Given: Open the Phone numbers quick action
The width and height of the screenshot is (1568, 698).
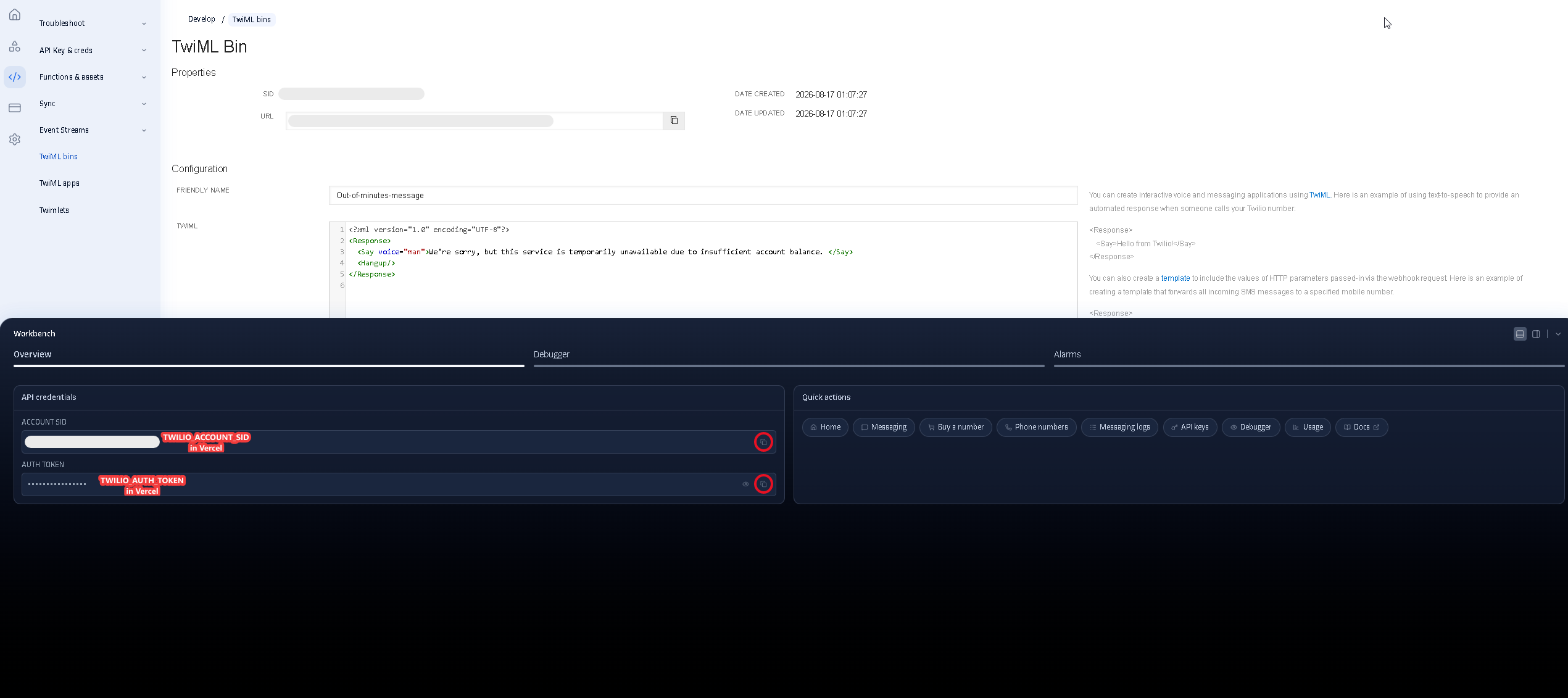Looking at the screenshot, I should coord(1036,427).
